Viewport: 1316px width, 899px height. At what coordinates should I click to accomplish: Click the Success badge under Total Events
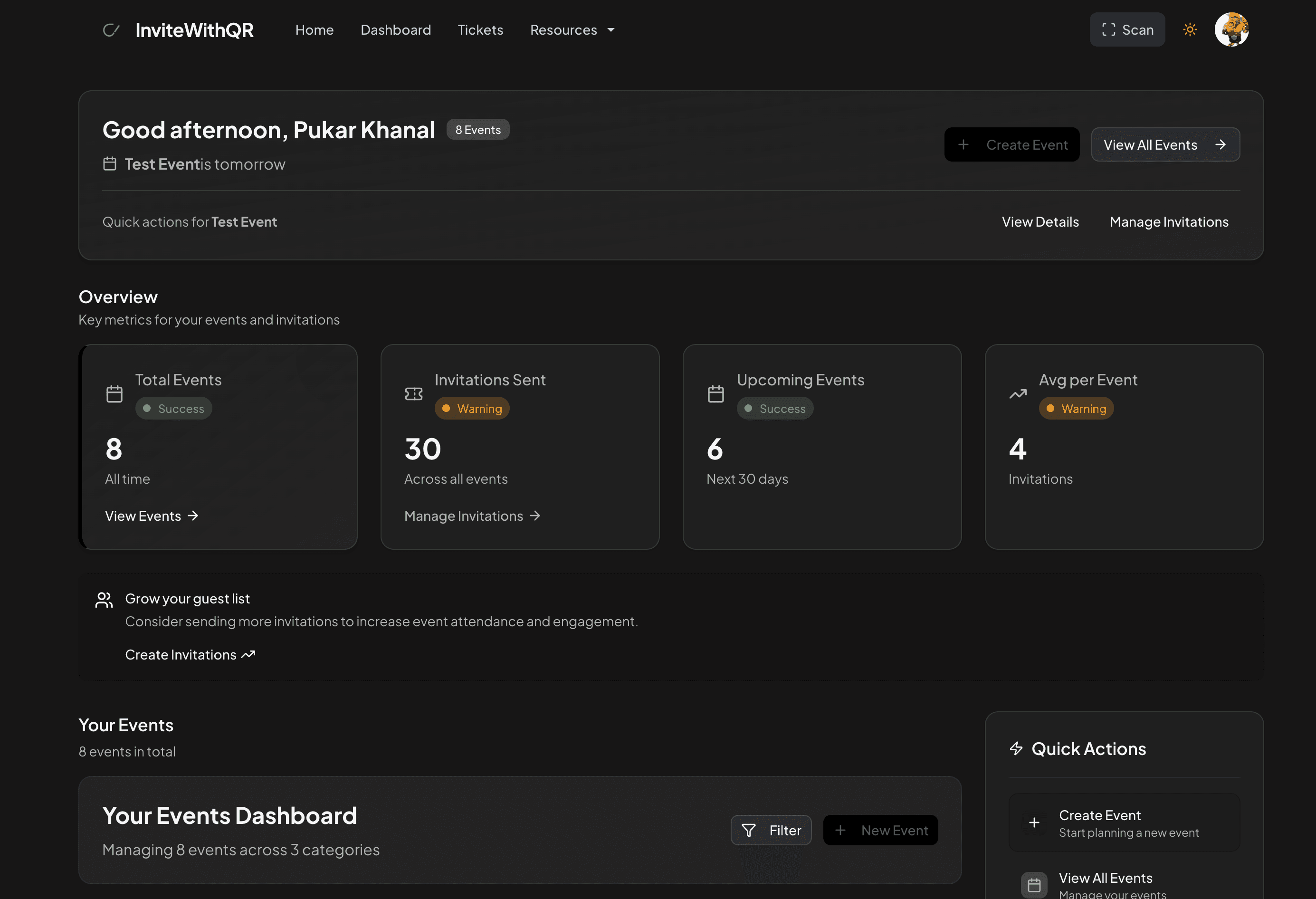pos(173,409)
